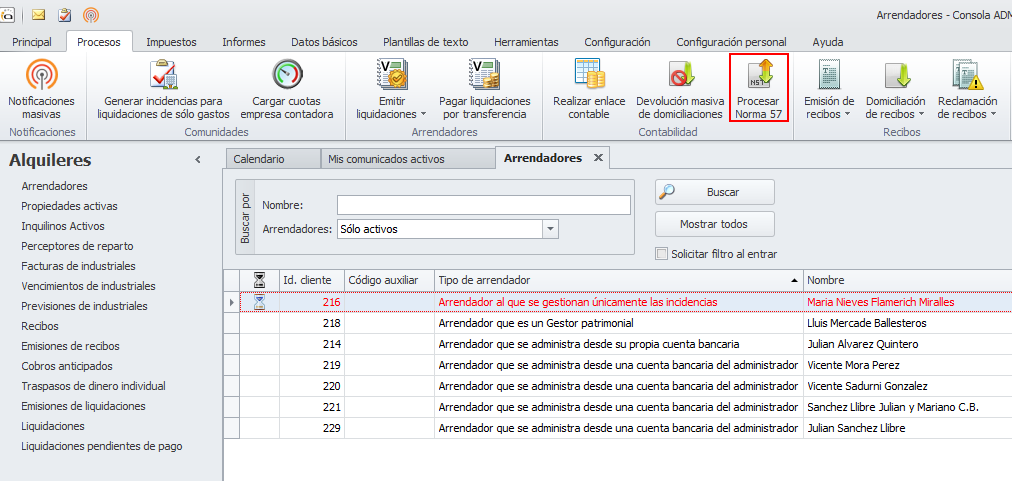Click Emisión de recibos icon
Viewport: 1012px width, 481px height.
829,74
